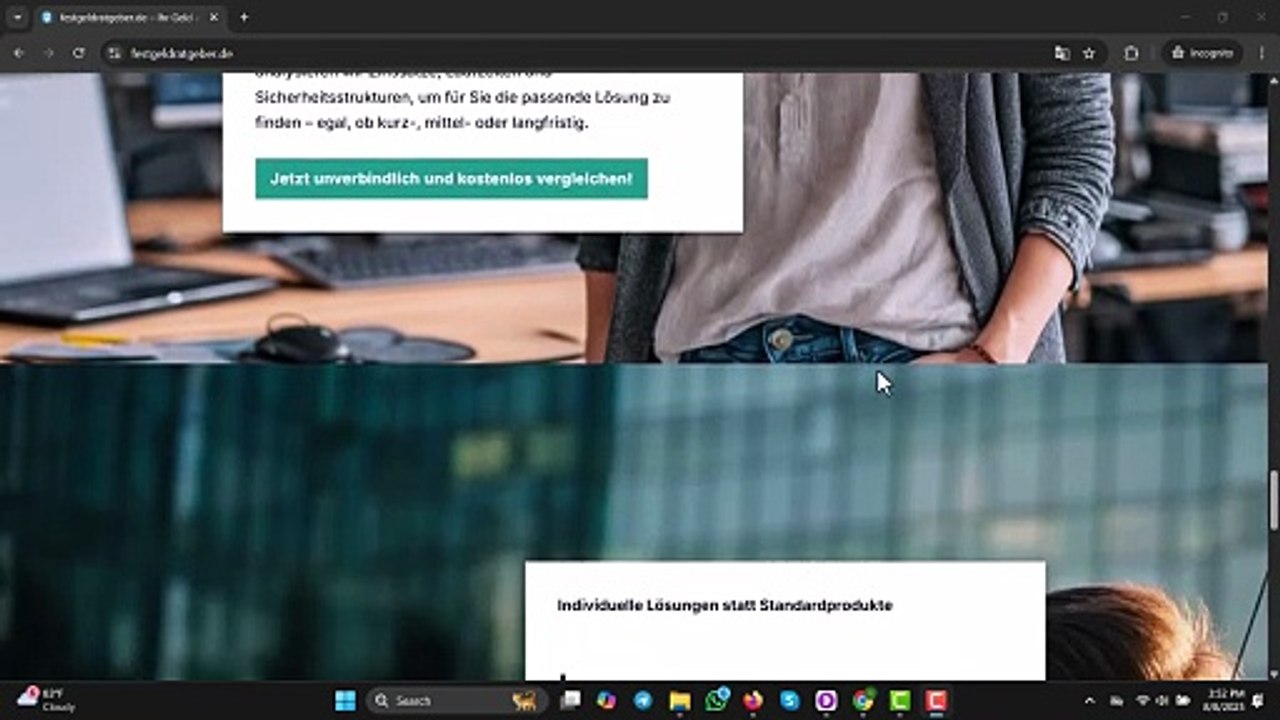Open the red Camtasia recorder taskbar icon

point(936,700)
